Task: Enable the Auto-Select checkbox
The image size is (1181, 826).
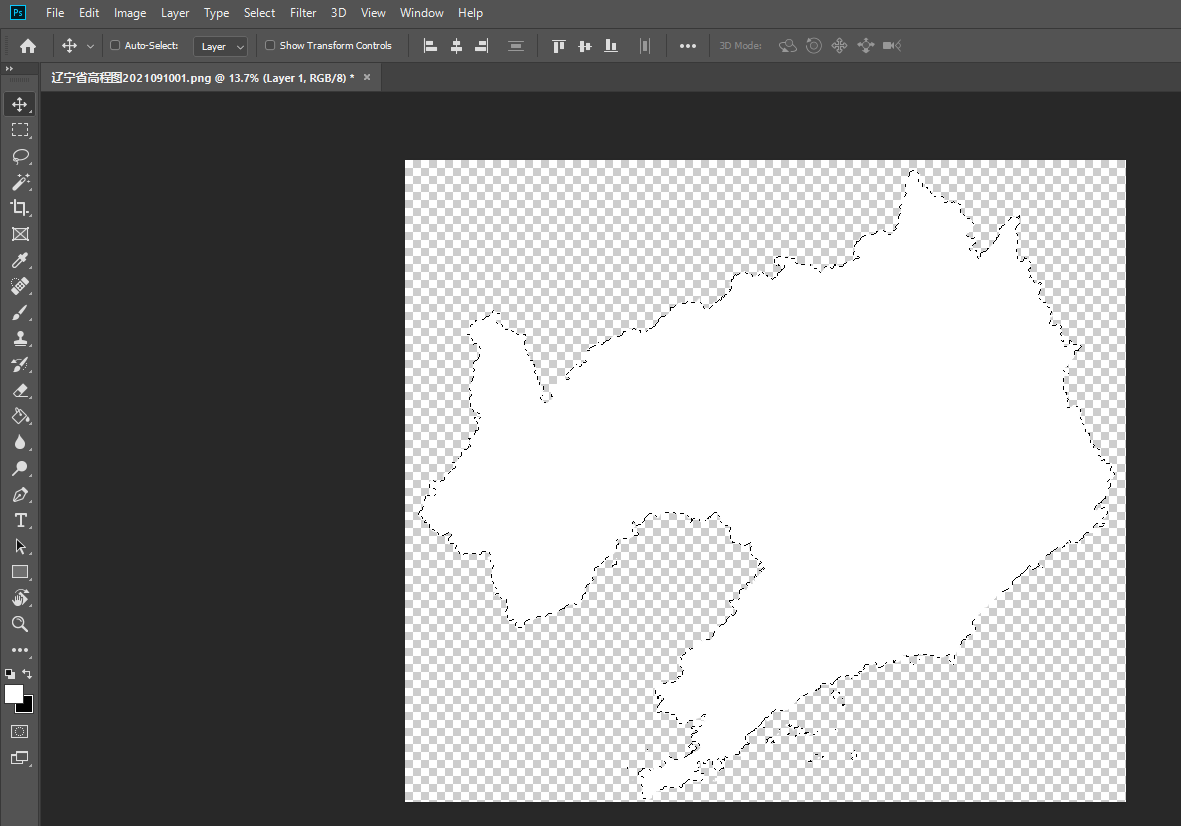Action: [x=115, y=45]
